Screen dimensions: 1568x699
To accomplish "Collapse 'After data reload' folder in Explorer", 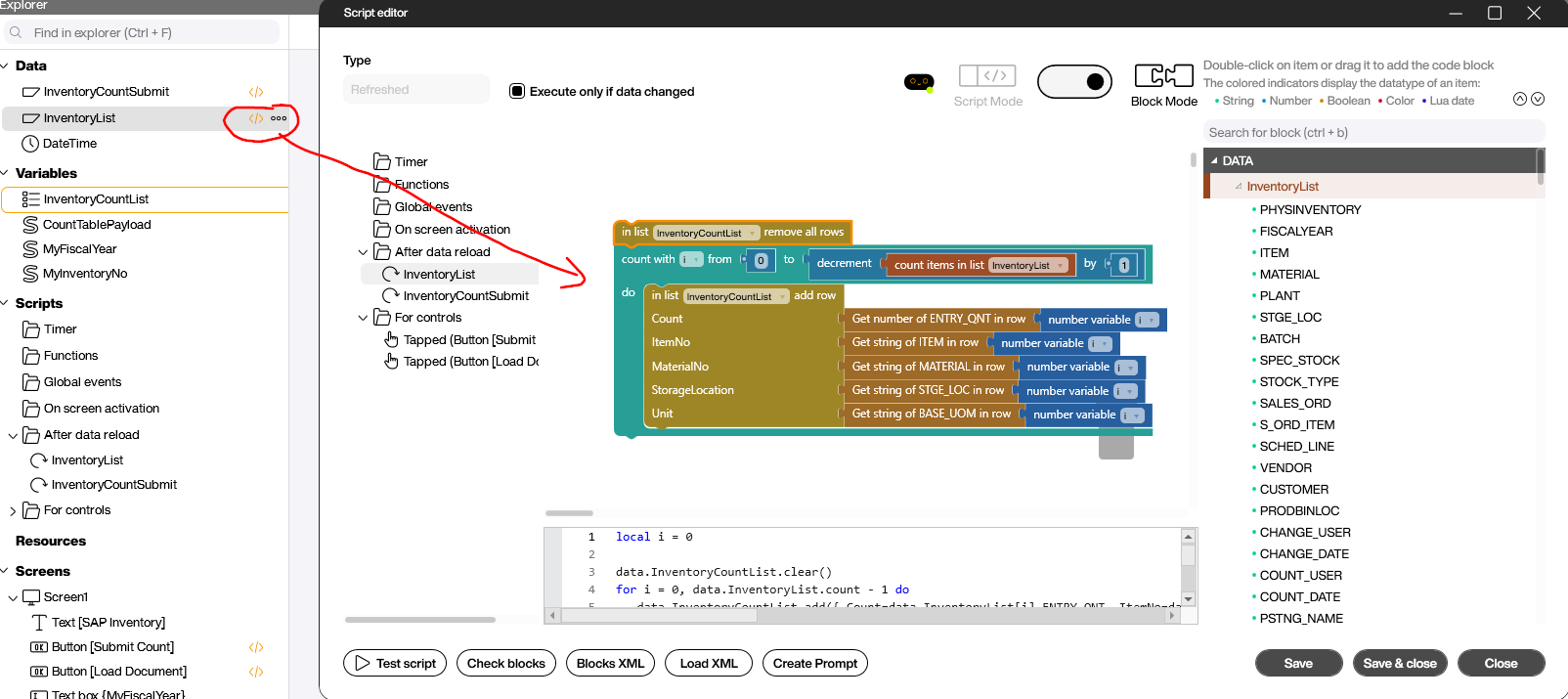I will click(x=13, y=436).
